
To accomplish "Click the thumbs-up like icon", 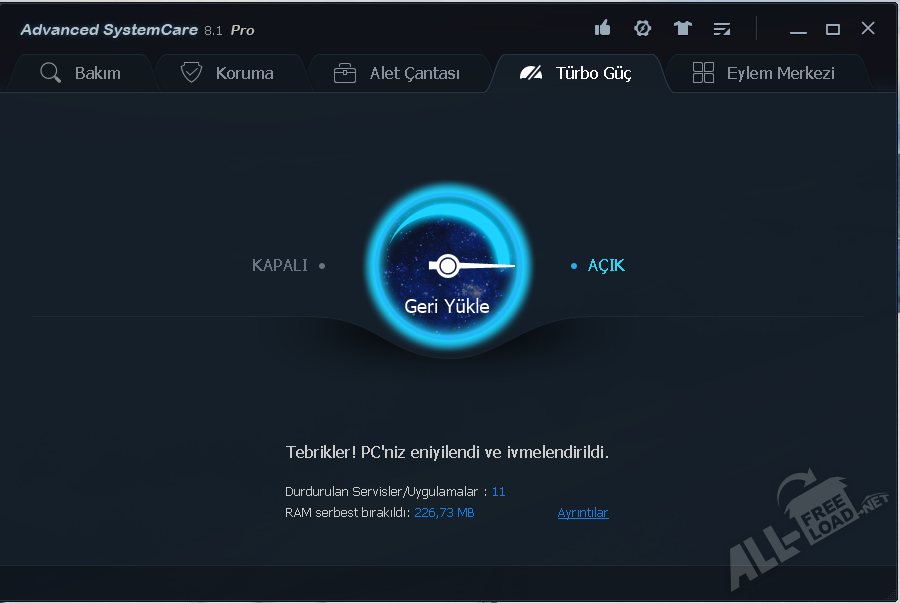I will [602, 28].
